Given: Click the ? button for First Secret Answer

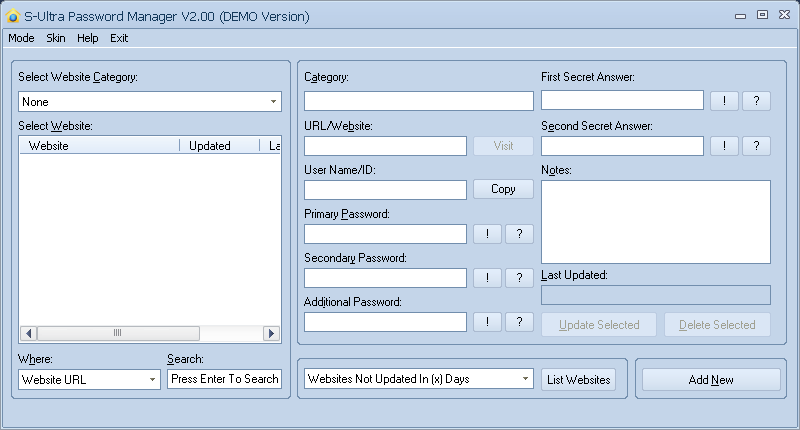Looking at the screenshot, I should (x=757, y=100).
